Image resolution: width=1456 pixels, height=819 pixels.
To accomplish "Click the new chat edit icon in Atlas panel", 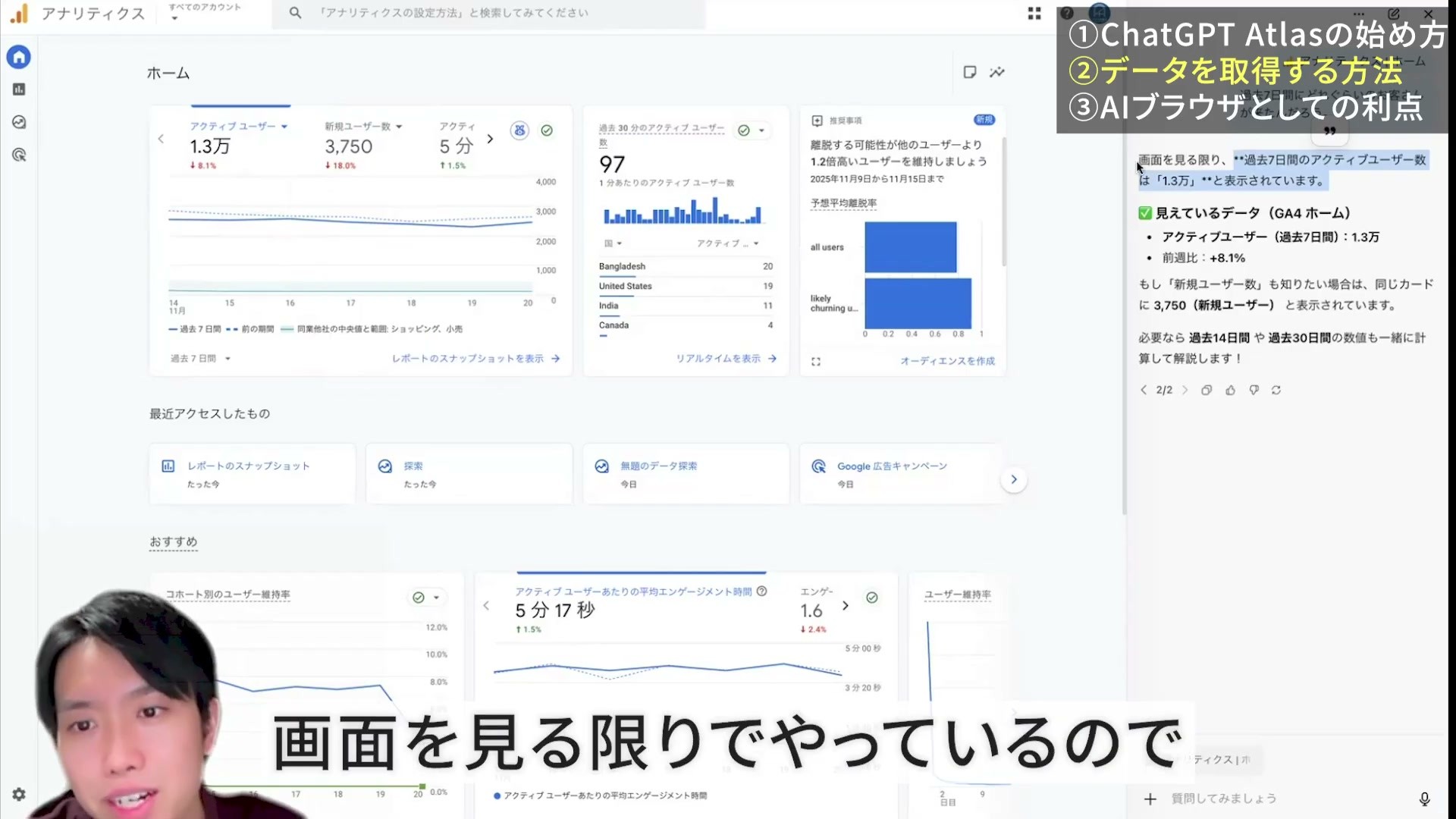I will tap(1394, 14).
